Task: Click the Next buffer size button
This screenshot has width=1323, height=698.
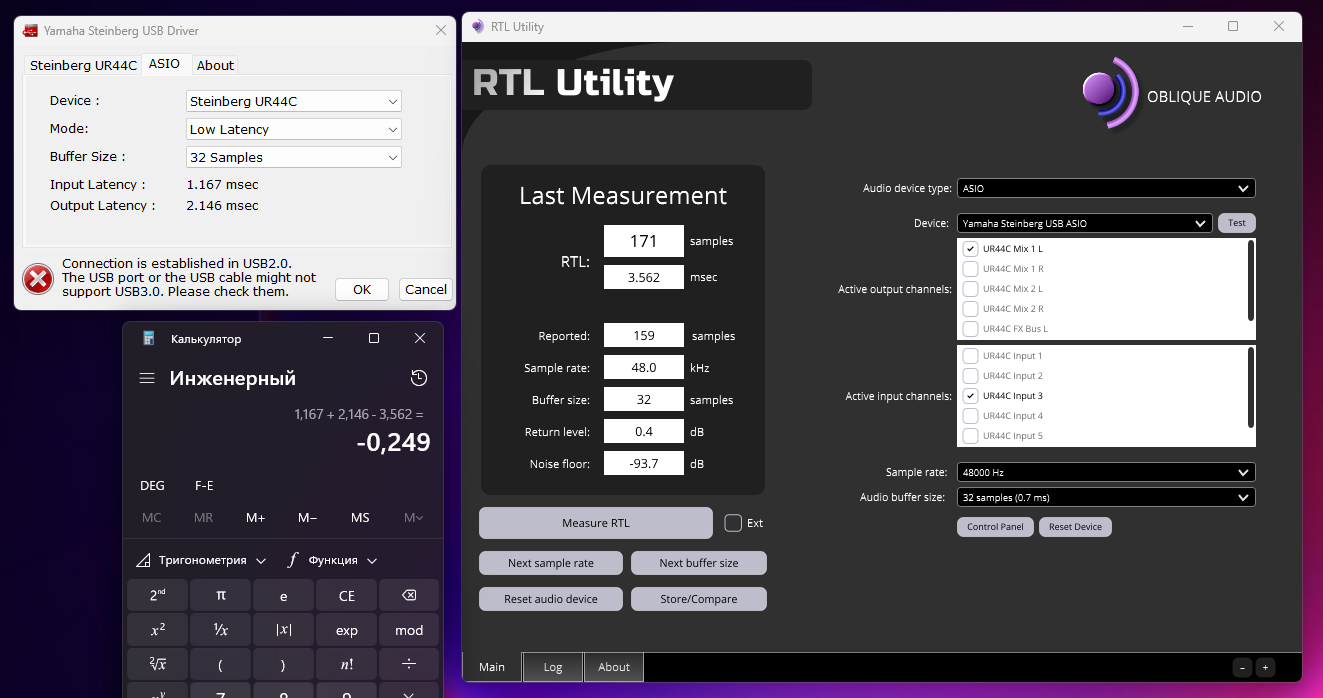Action: (x=699, y=563)
